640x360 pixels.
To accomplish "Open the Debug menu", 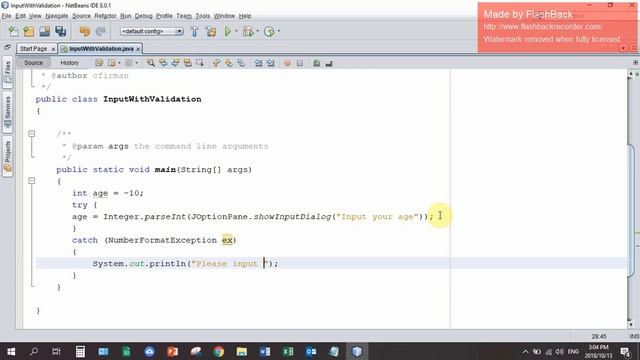I will pyautogui.click(x=143, y=16).
